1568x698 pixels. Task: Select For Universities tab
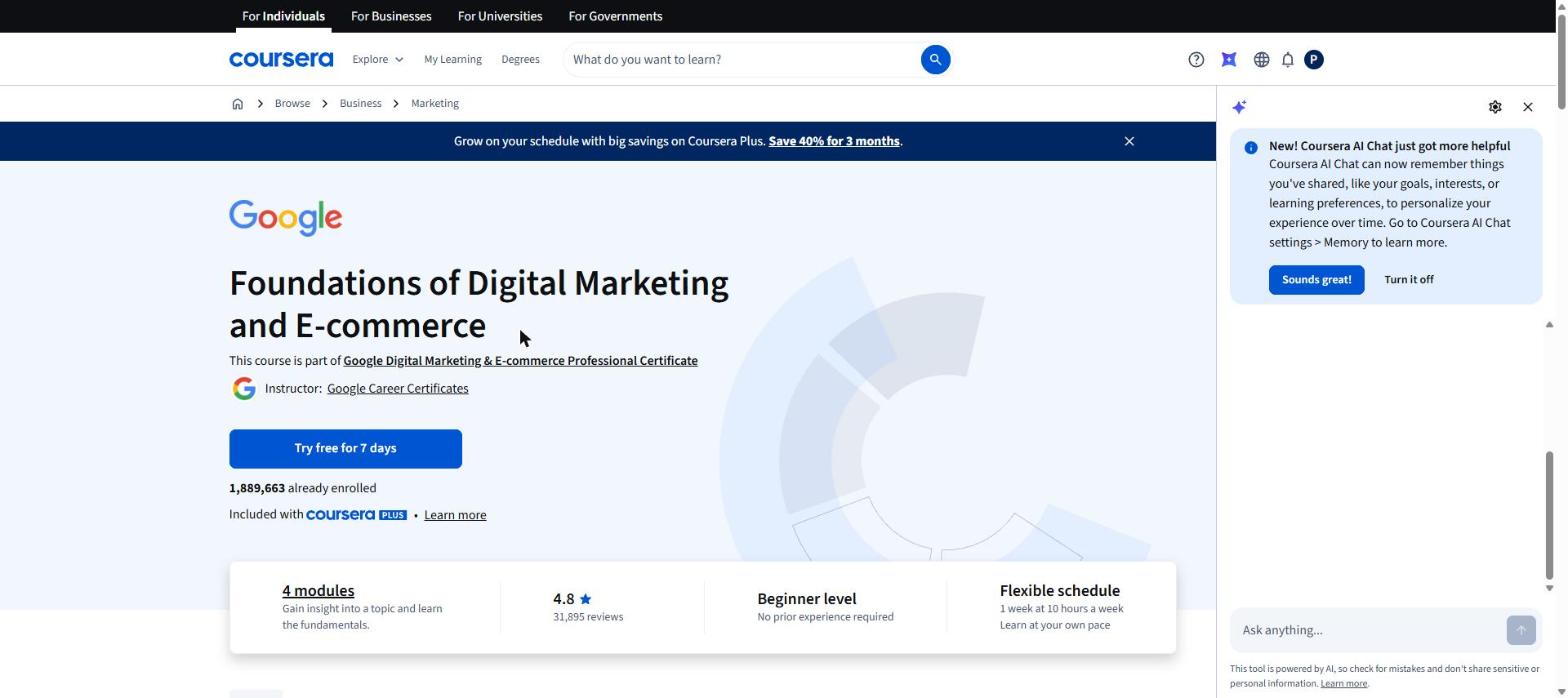pos(500,16)
